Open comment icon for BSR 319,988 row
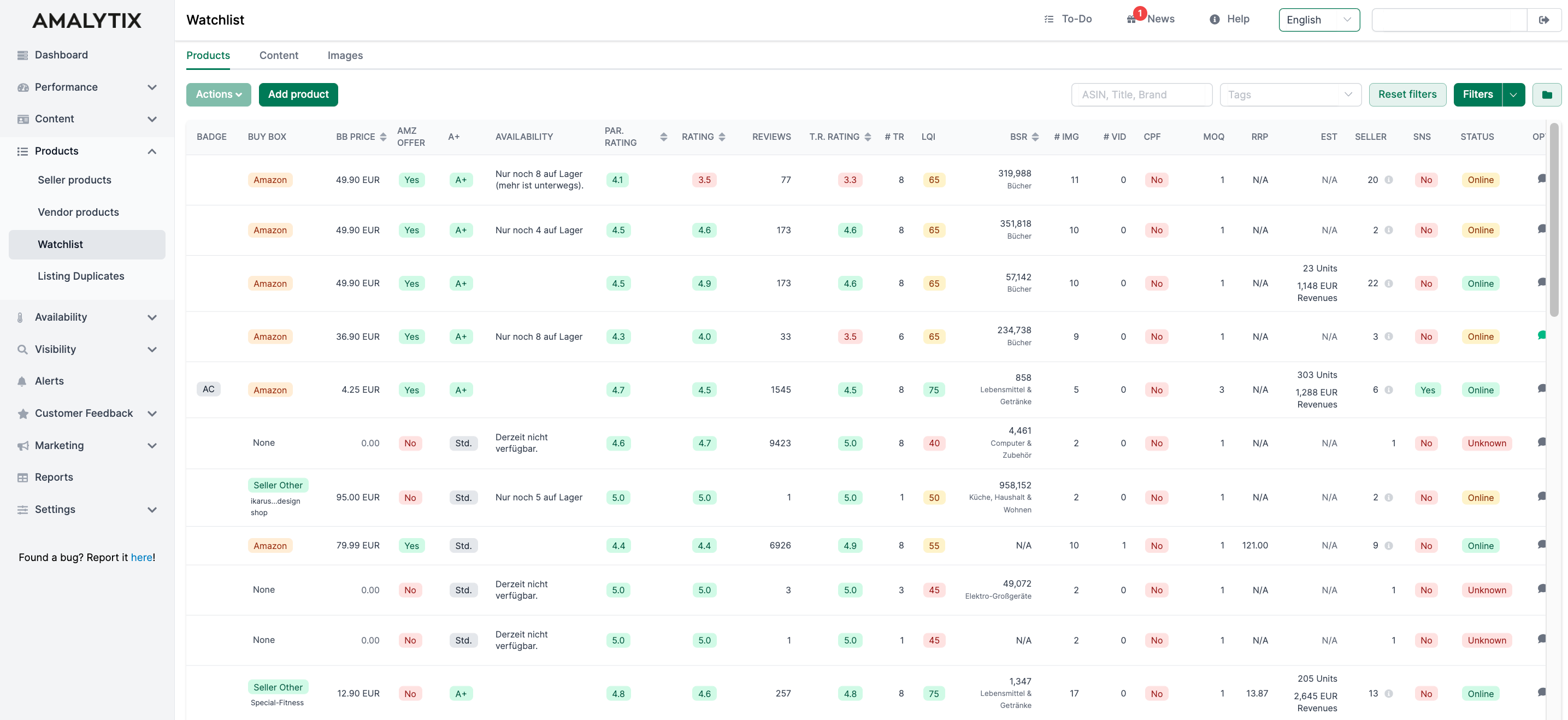The width and height of the screenshot is (1568, 720). click(x=1541, y=179)
